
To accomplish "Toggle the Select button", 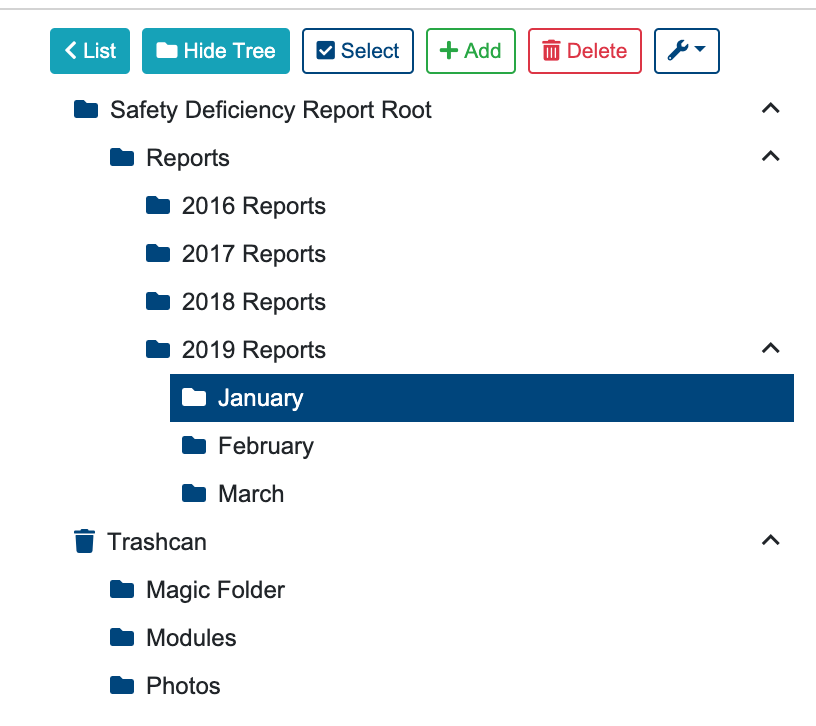I will coord(358,51).
